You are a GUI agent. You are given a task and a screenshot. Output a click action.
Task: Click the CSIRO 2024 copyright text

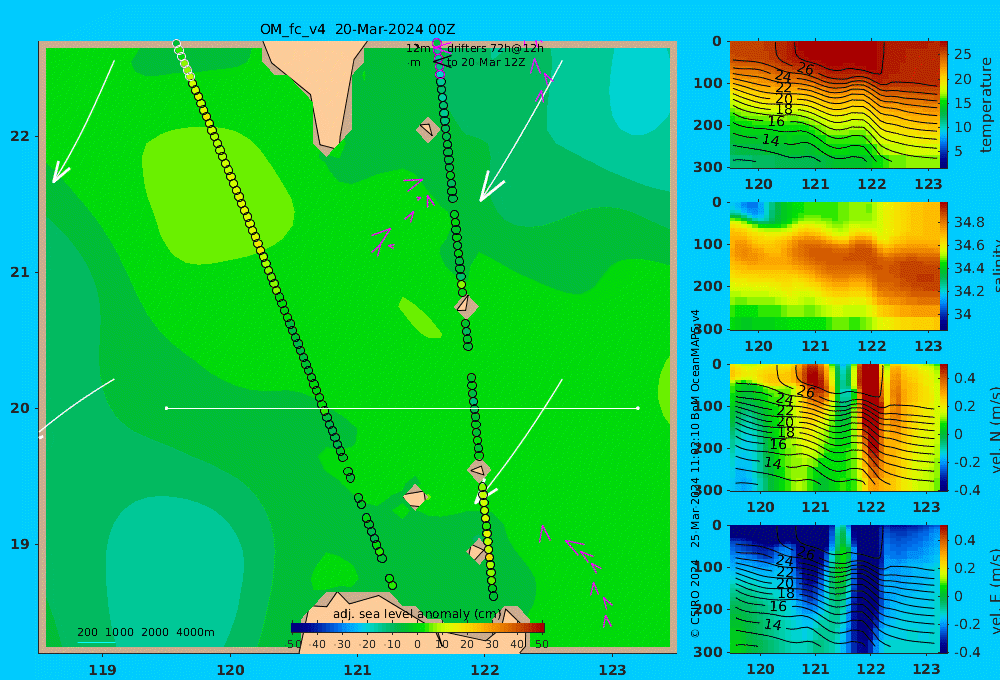[695, 598]
